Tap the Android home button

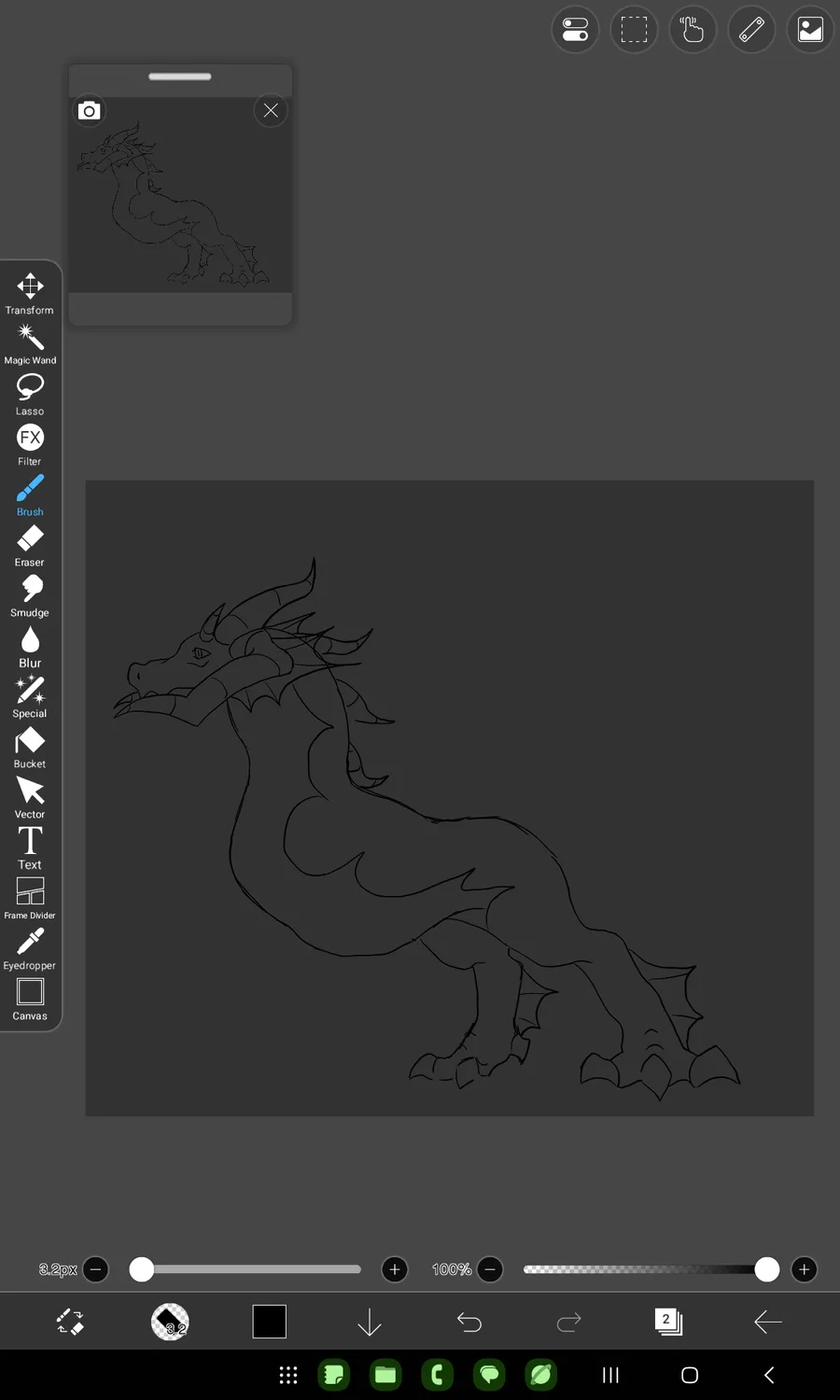tap(690, 1375)
